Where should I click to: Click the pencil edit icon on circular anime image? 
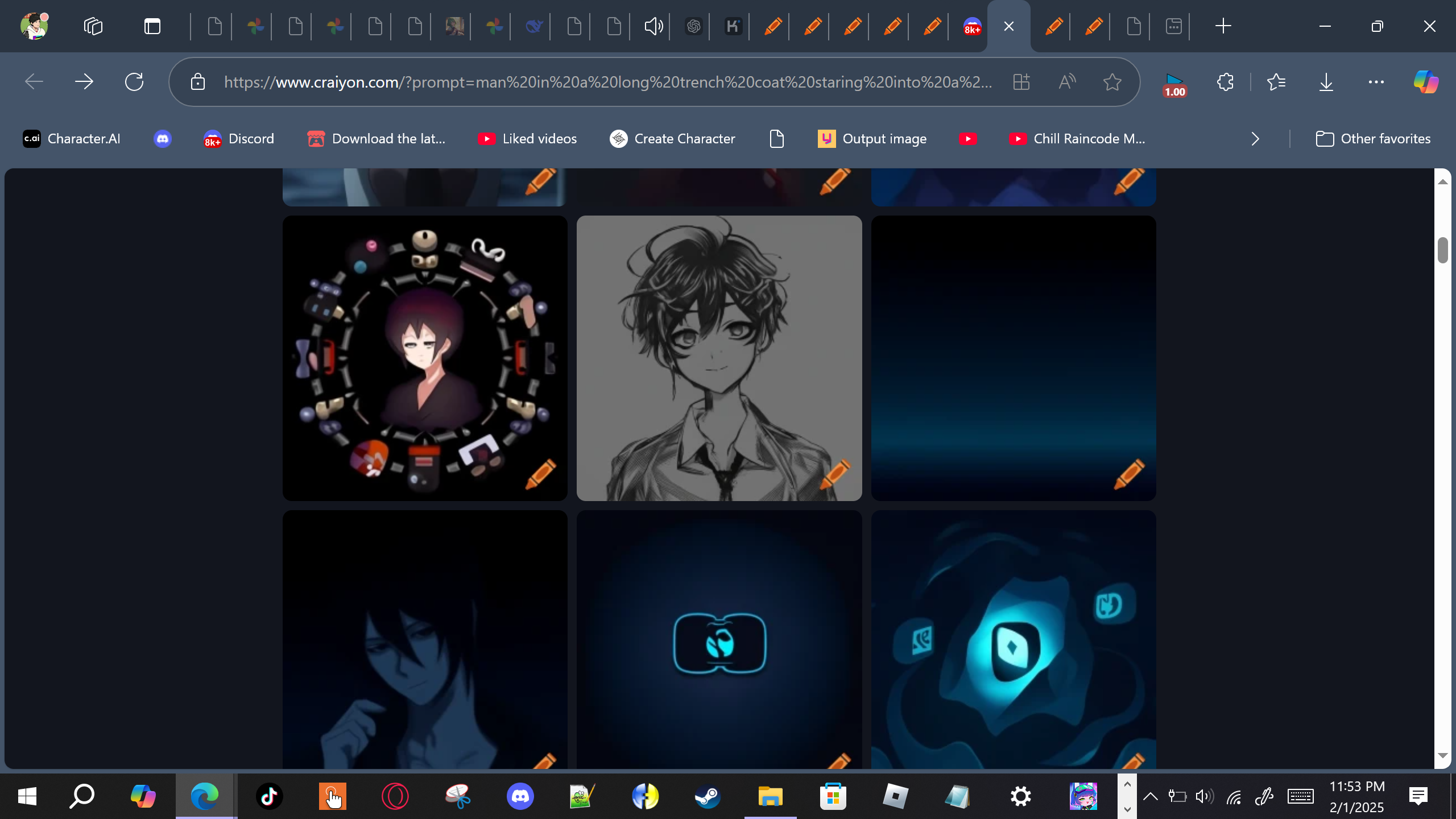pos(540,474)
